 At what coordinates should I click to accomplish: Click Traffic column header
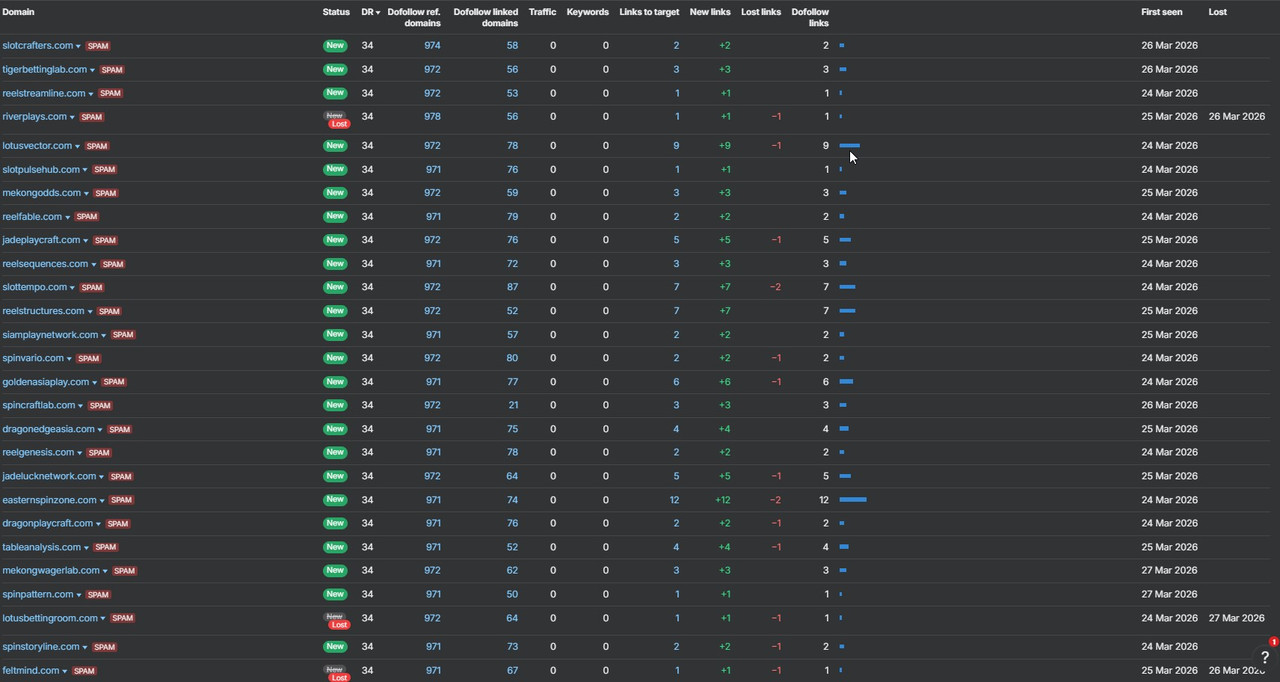tap(542, 12)
